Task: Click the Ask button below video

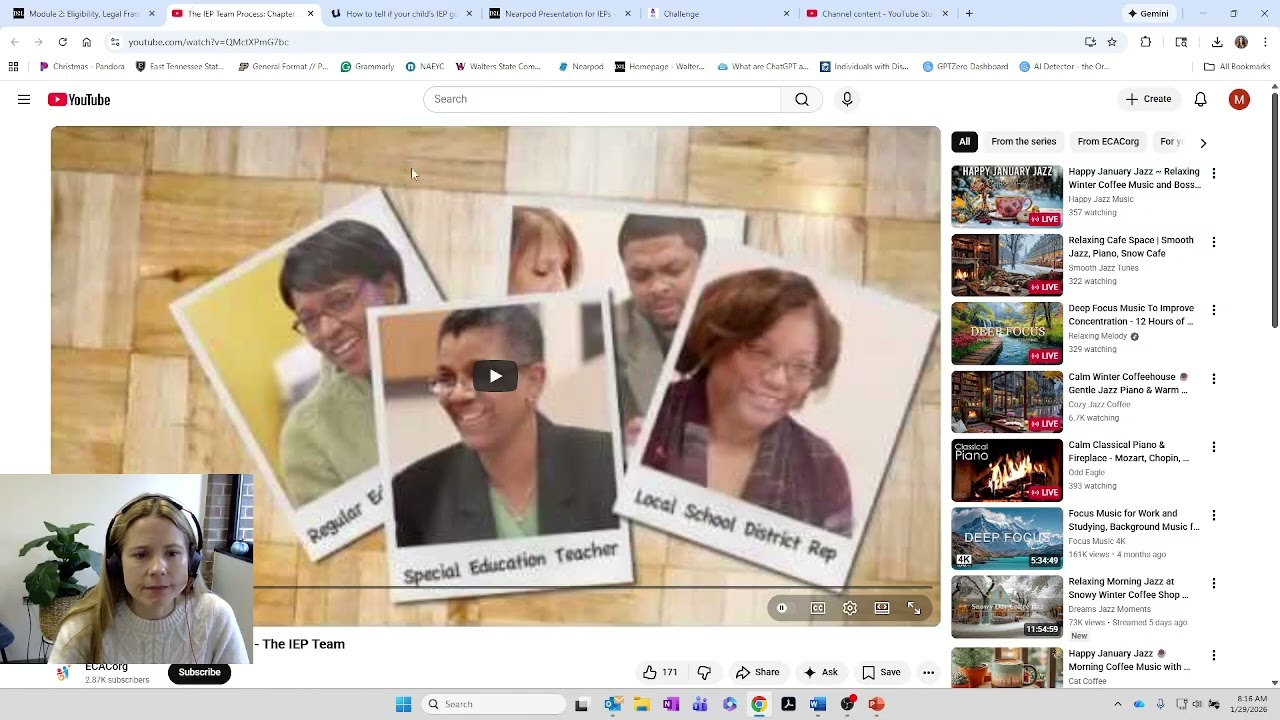Action: (x=821, y=672)
